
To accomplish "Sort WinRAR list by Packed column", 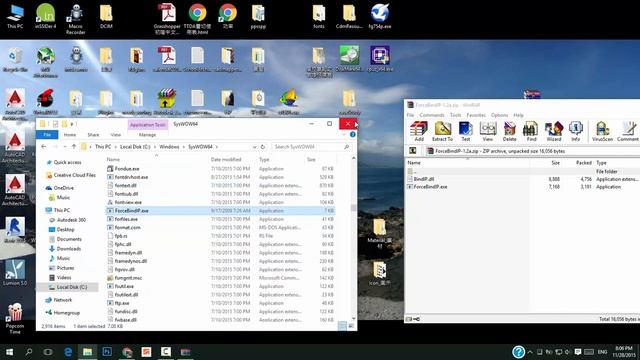I will (584, 162).
